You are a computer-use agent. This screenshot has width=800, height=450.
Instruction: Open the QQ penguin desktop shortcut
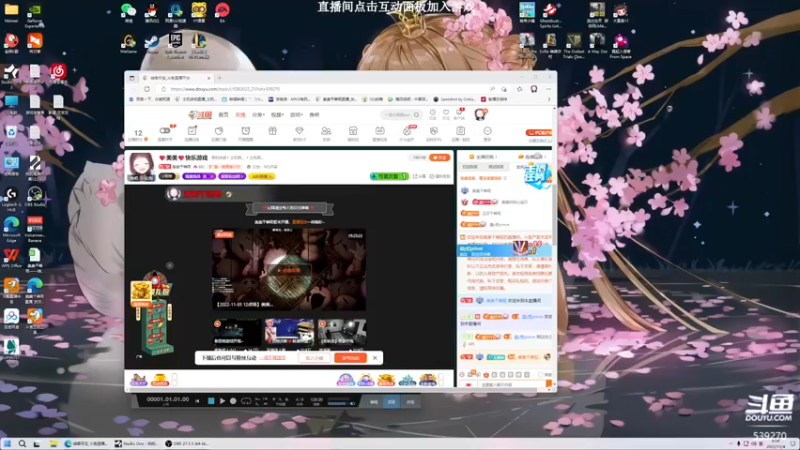[152, 11]
